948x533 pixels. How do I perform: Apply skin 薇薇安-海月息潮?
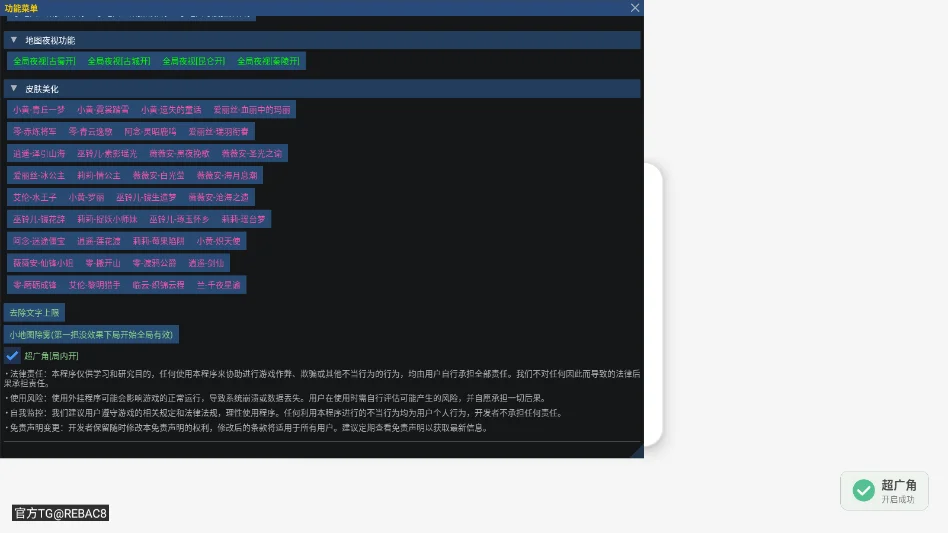coord(227,175)
